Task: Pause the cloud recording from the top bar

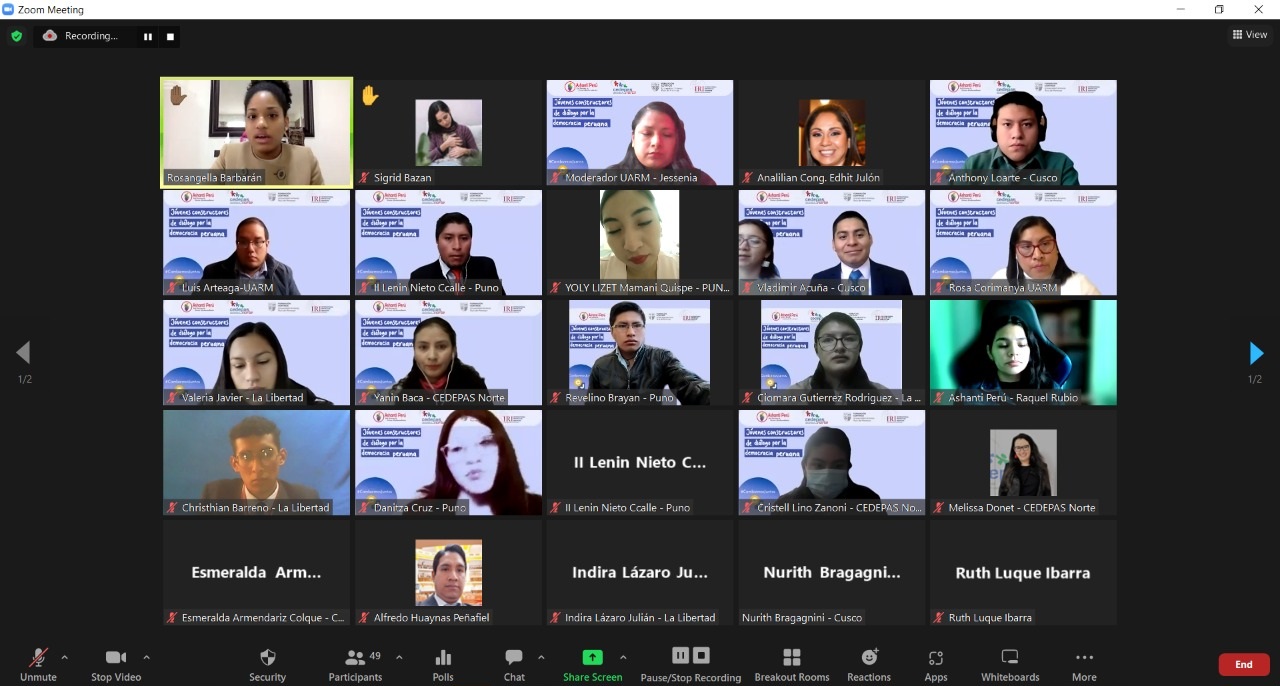Action: coord(148,37)
